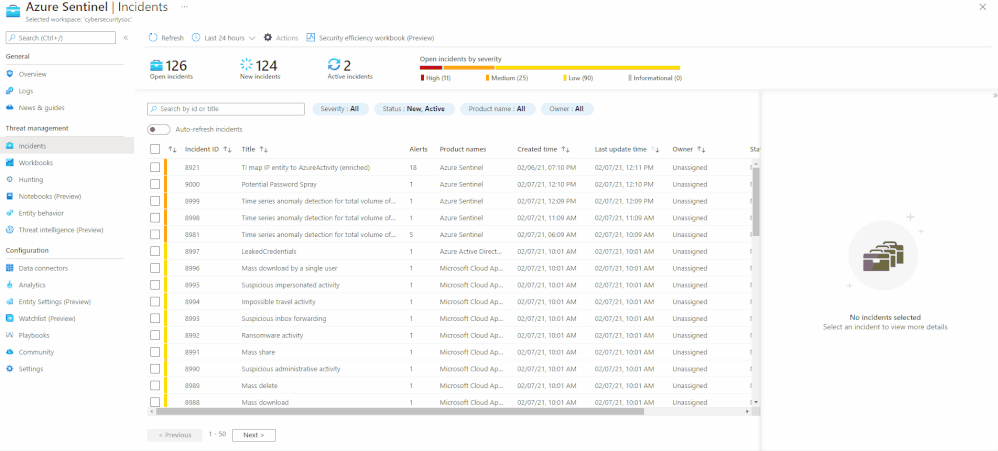Image resolution: width=998 pixels, height=451 pixels.
Task: Click the Refresh circular arrow icon
Action: point(153,38)
